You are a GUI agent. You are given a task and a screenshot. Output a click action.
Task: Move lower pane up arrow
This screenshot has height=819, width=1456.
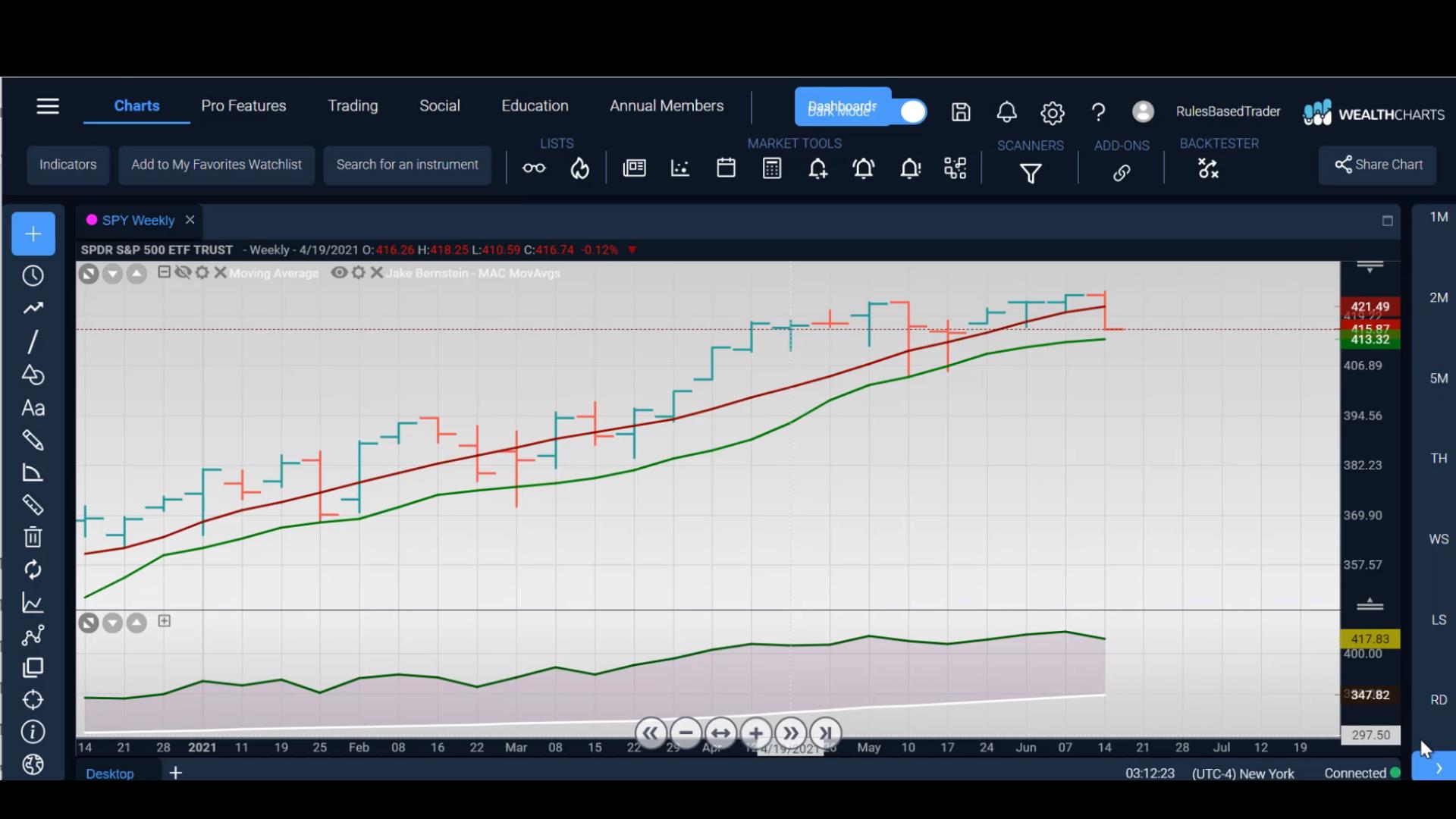[x=136, y=623]
